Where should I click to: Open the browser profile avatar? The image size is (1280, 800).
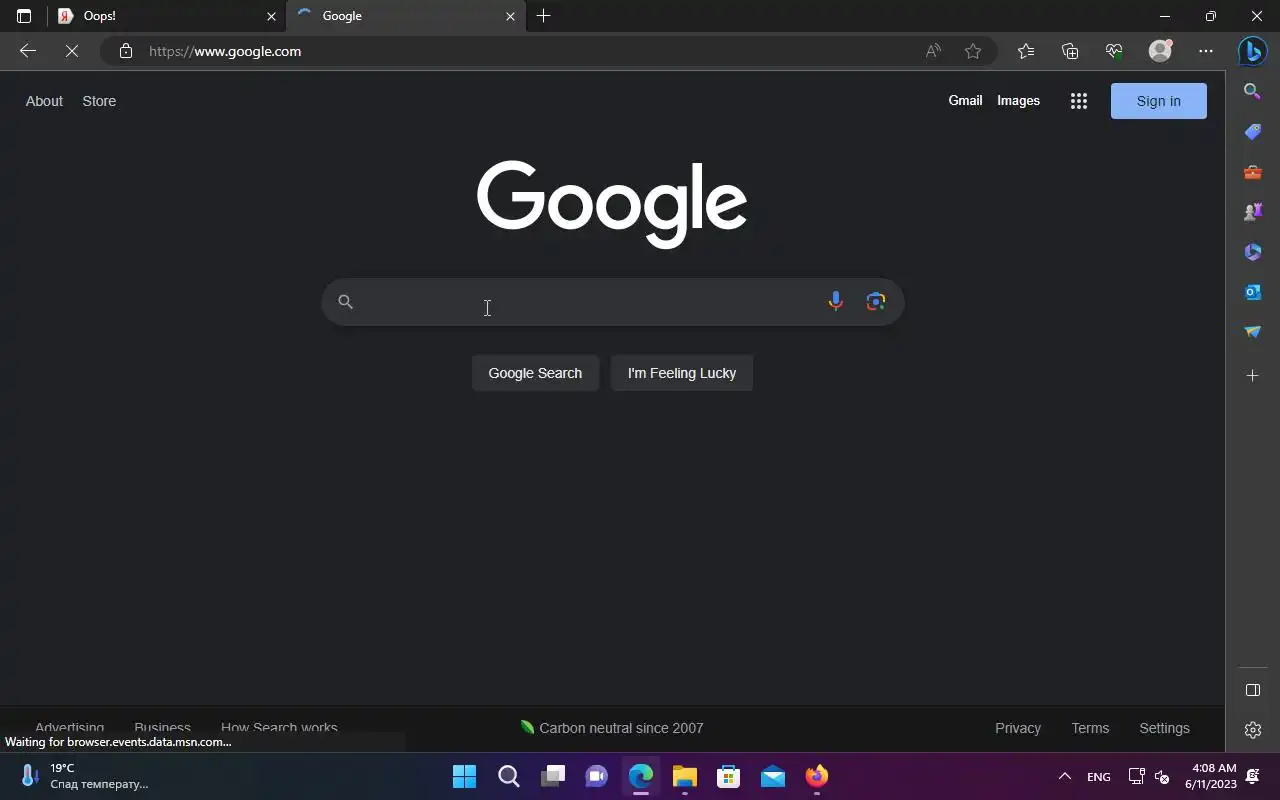pos(1160,51)
